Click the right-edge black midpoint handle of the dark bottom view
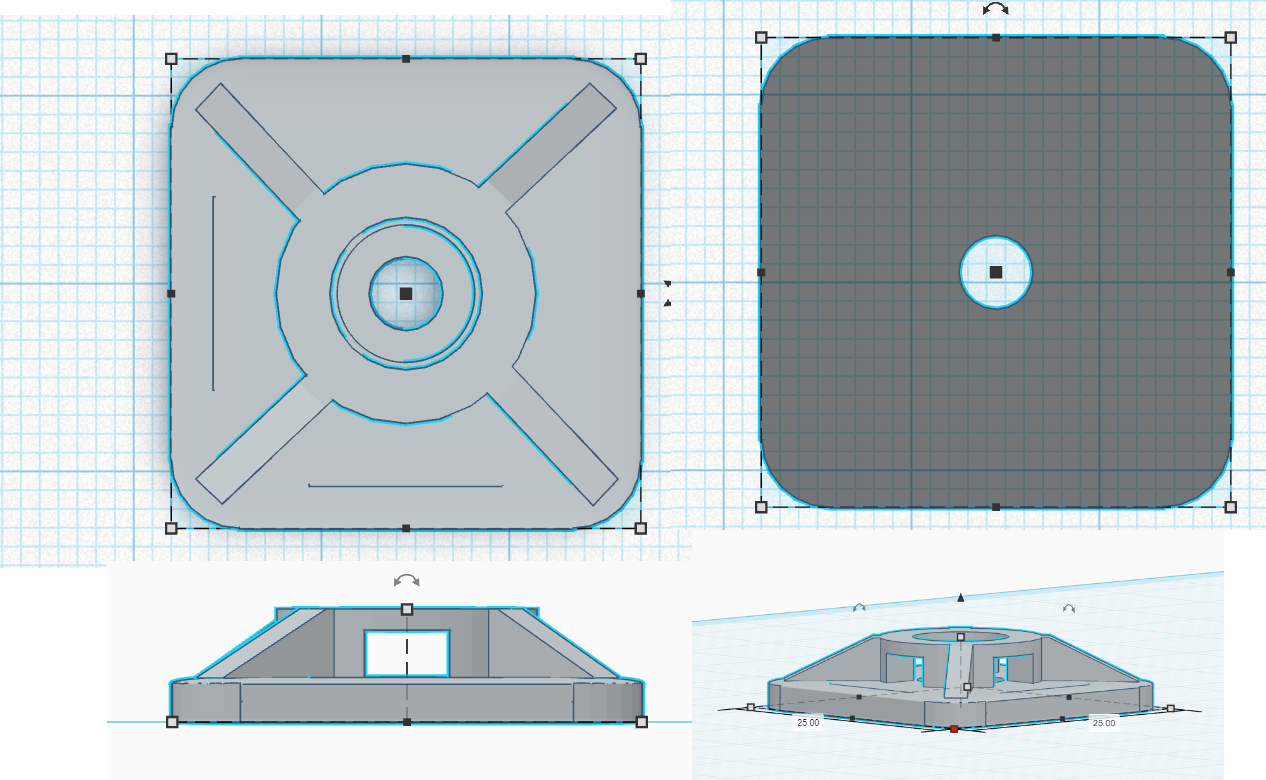Viewport: 1266px width, 780px height. pyautogui.click(x=1231, y=272)
